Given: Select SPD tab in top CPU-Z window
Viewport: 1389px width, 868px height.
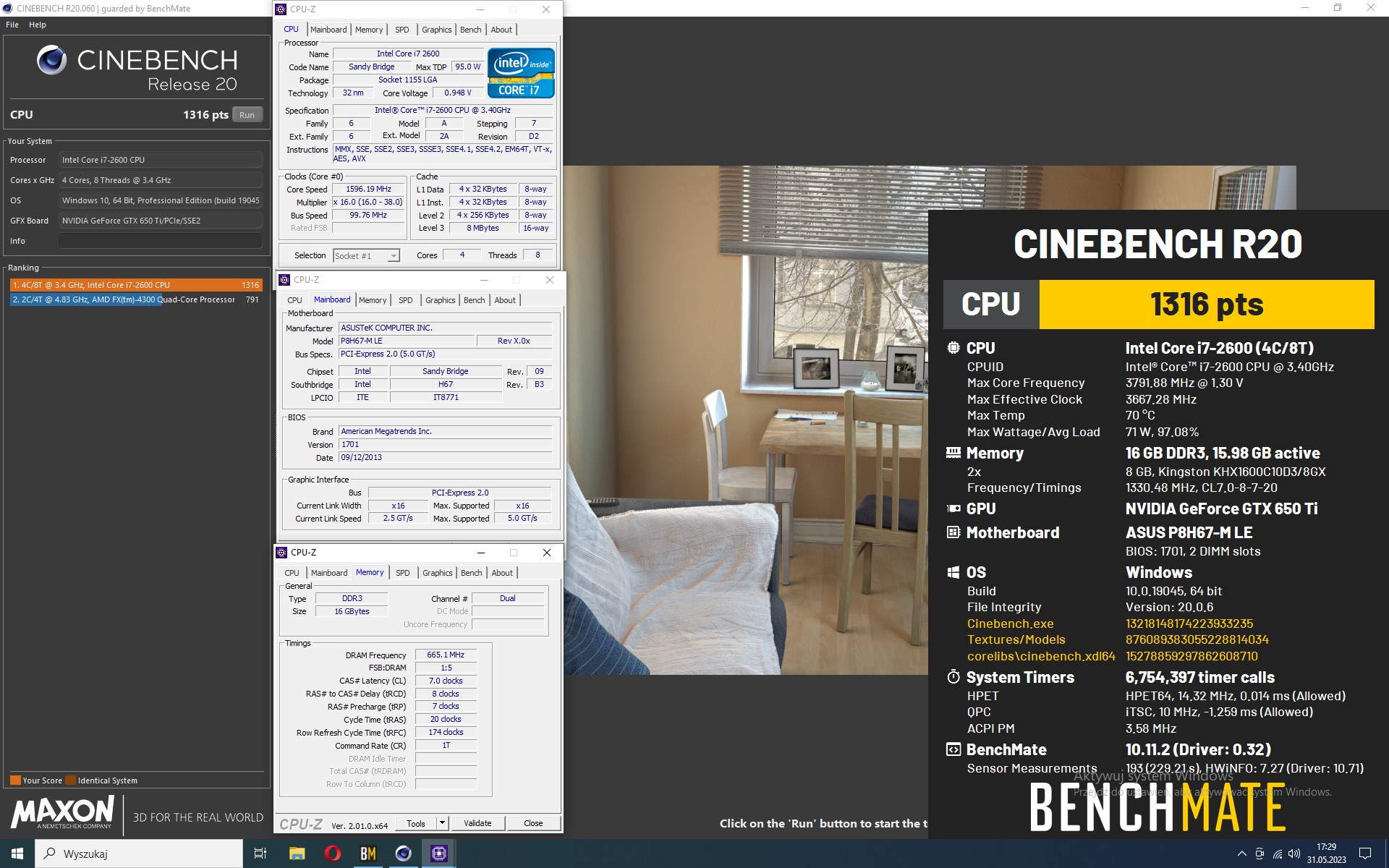Looking at the screenshot, I should (x=402, y=30).
